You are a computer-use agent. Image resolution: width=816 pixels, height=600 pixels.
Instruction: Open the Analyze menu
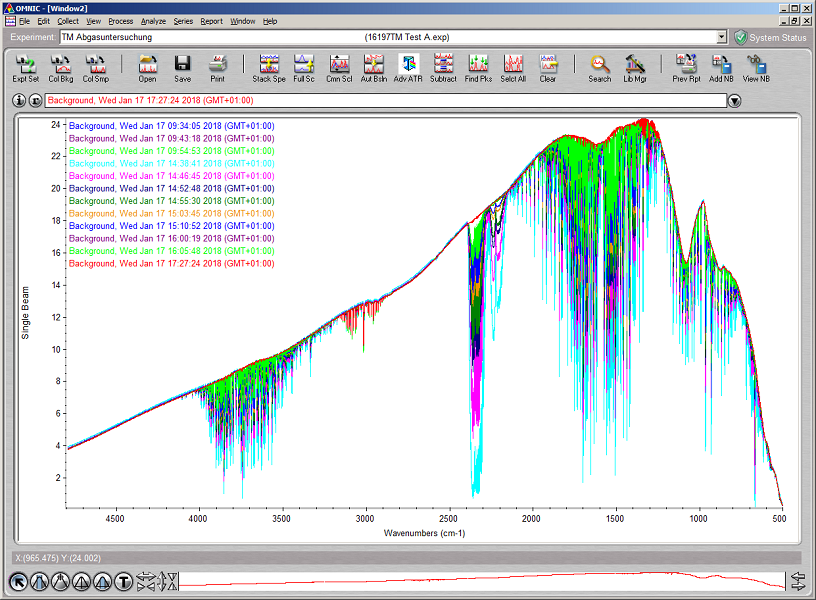[x=153, y=21]
